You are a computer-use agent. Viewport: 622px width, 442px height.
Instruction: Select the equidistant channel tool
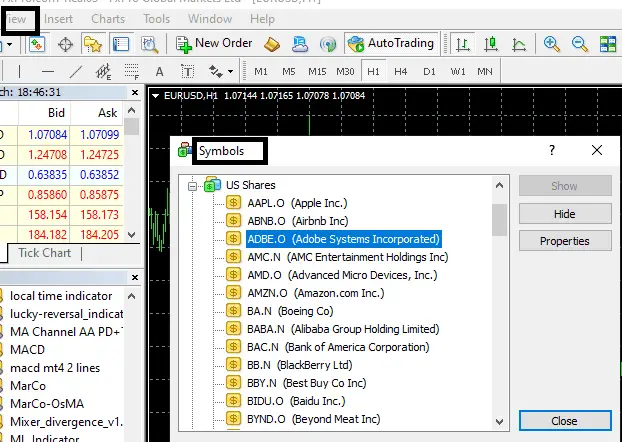(104, 72)
